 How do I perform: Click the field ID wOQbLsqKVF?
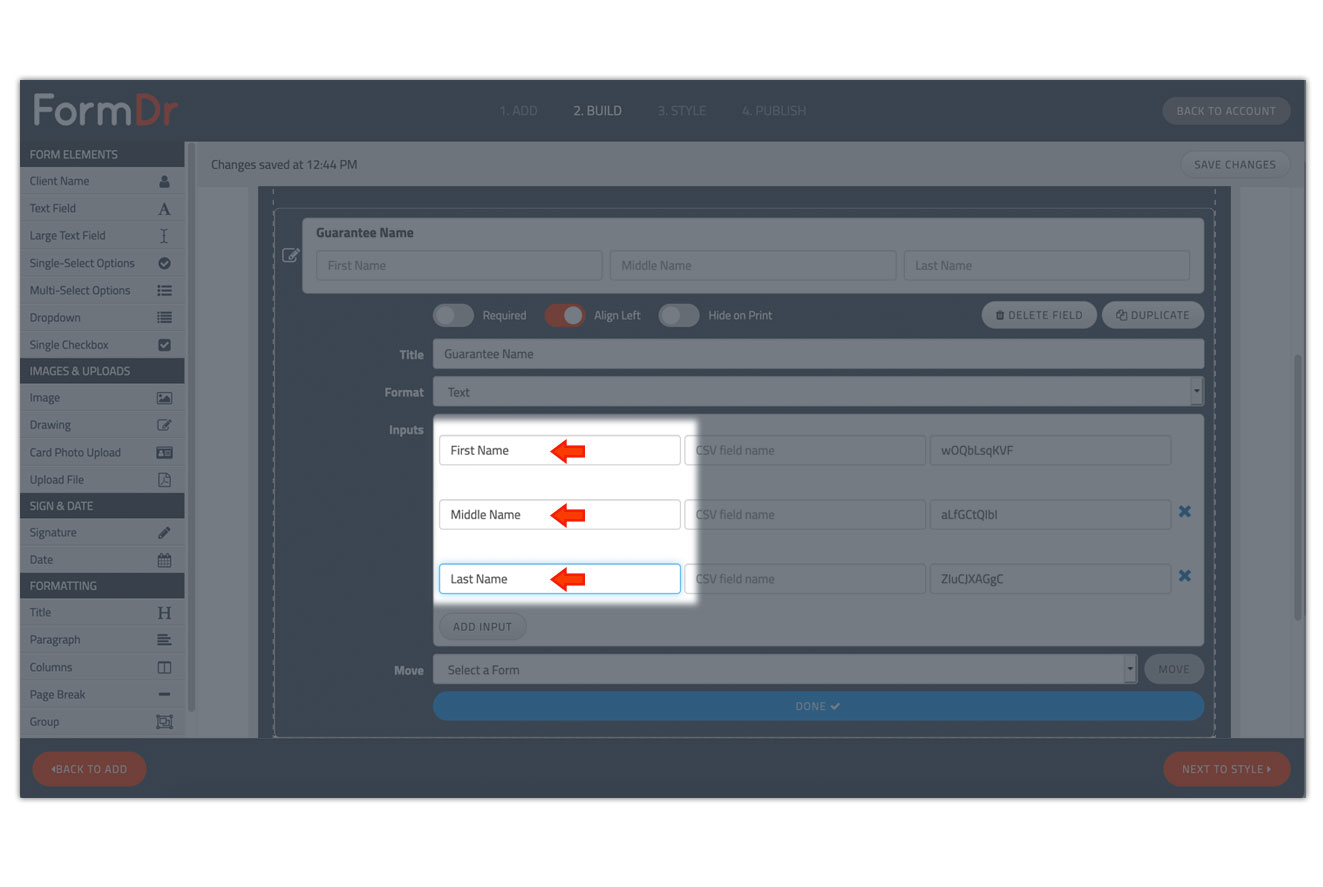(1050, 450)
